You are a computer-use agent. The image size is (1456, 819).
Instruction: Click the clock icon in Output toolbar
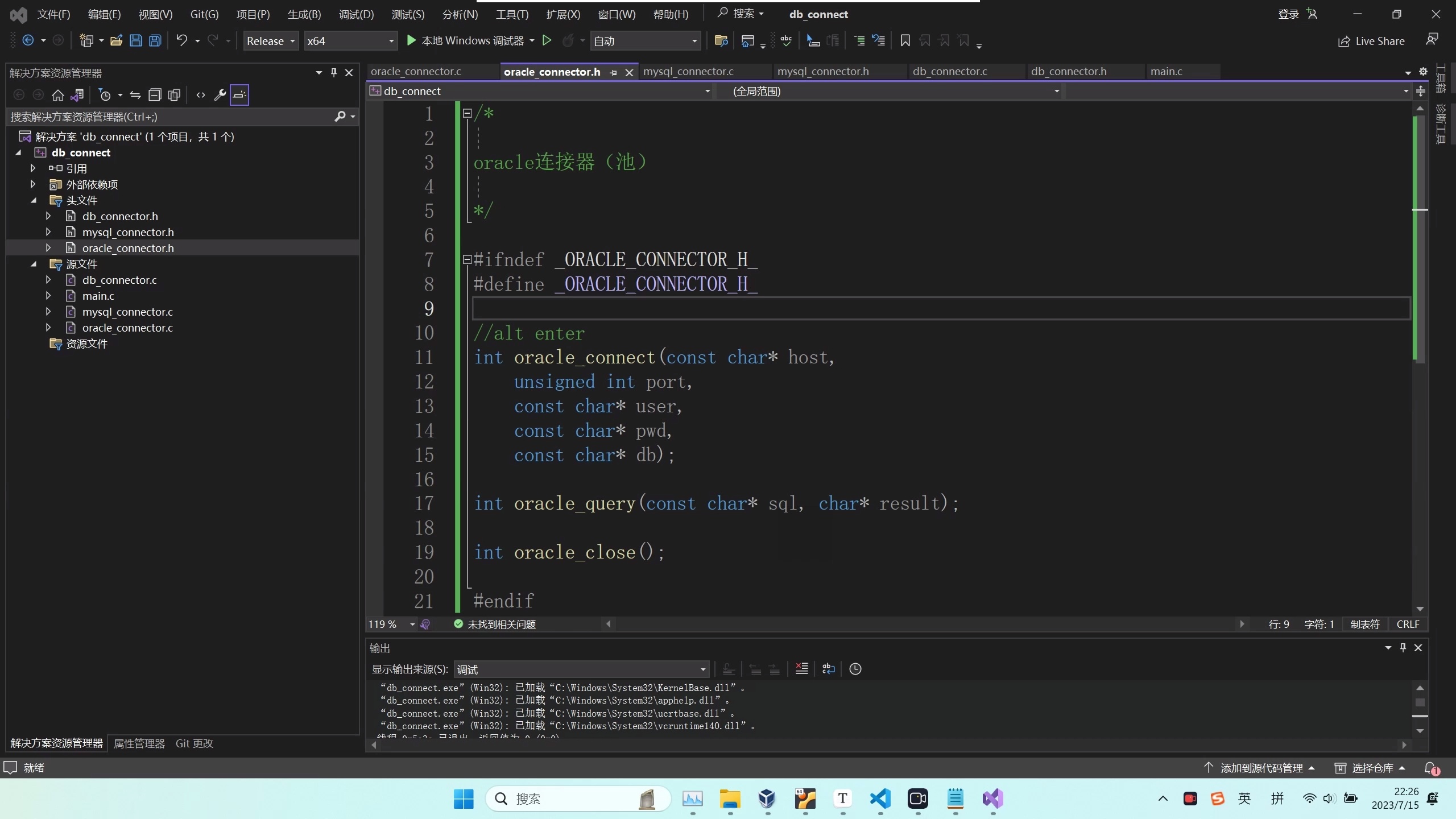(855, 669)
